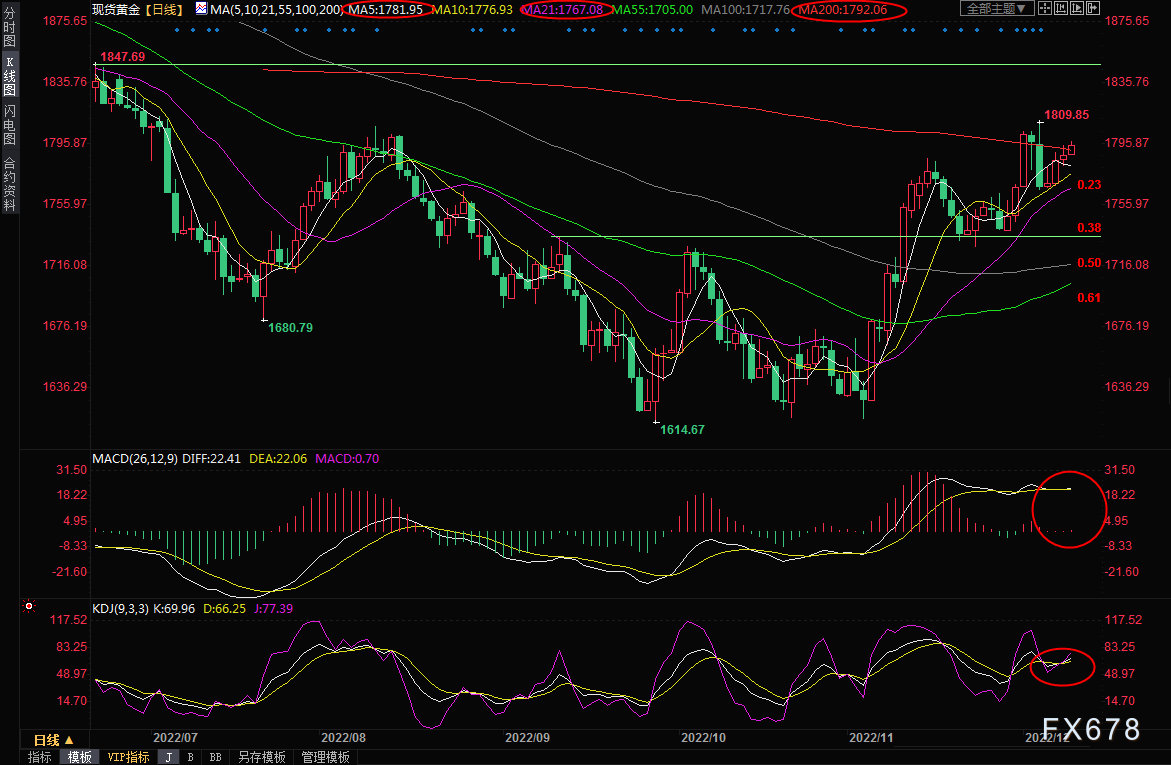The image size is (1171, 765).
Task: Click the 1614.67 low price marker
Action: tap(682, 429)
